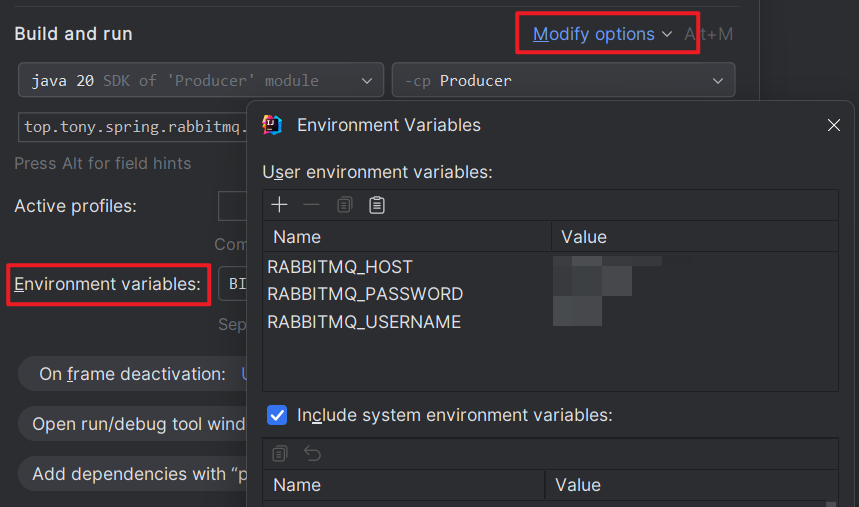Open the Modify options dropdown
859x507 pixels.
tap(602, 34)
